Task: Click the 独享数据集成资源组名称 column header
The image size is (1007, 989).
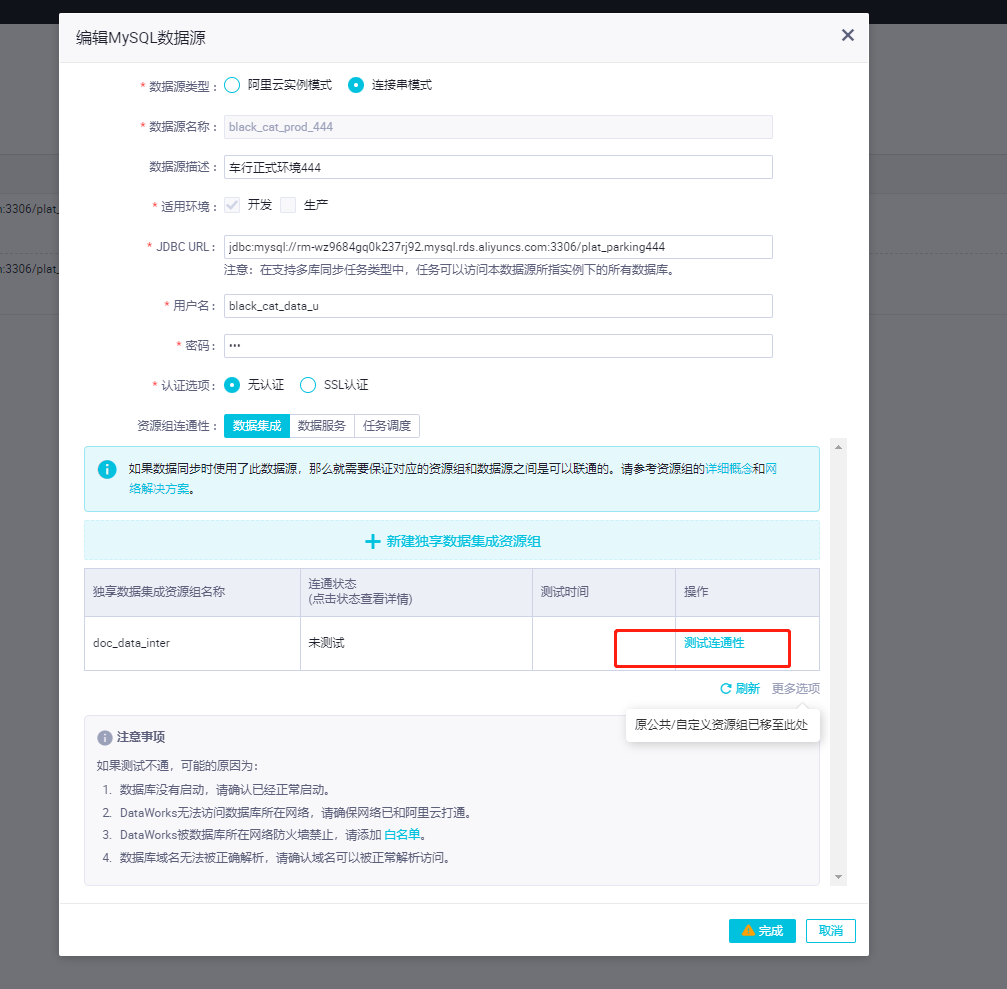Action: 192,592
